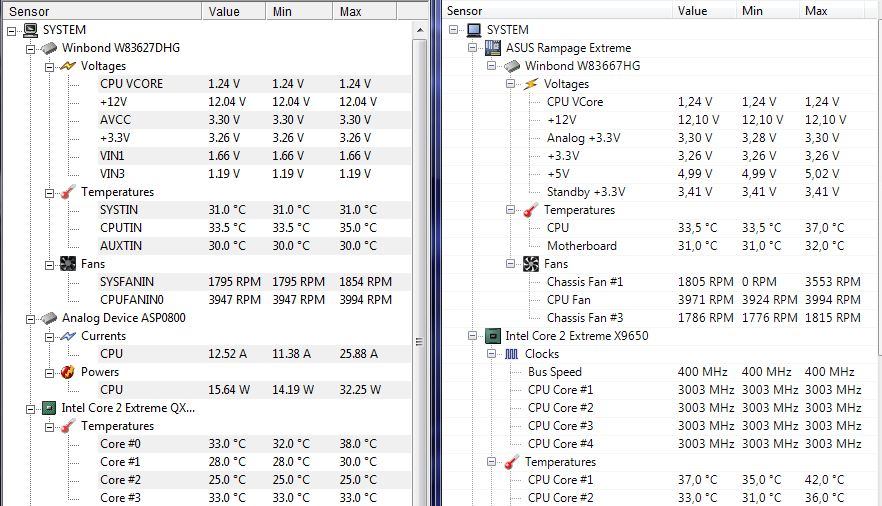This screenshot has width=882, height=506.
Task: Click the SYSTEM computer icon in left window
Action: click(x=30, y=30)
